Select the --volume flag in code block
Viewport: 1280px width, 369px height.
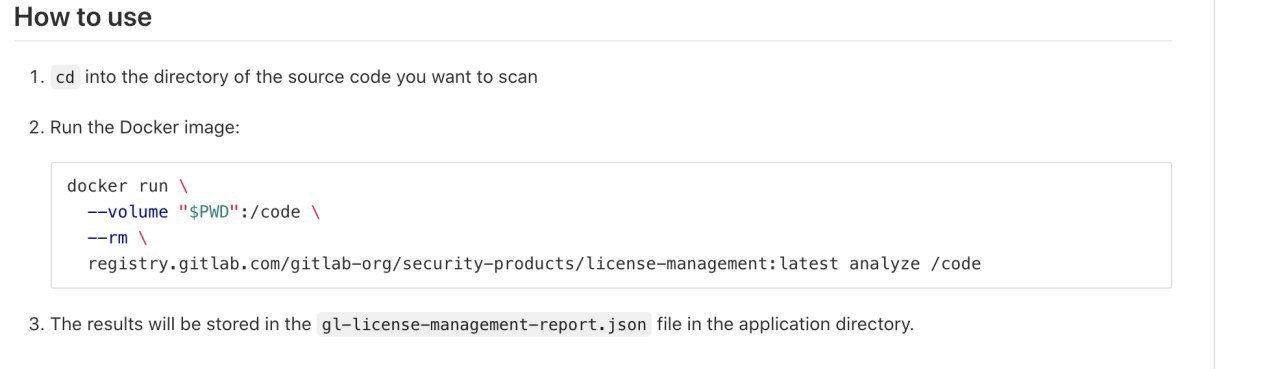point(128,212)
